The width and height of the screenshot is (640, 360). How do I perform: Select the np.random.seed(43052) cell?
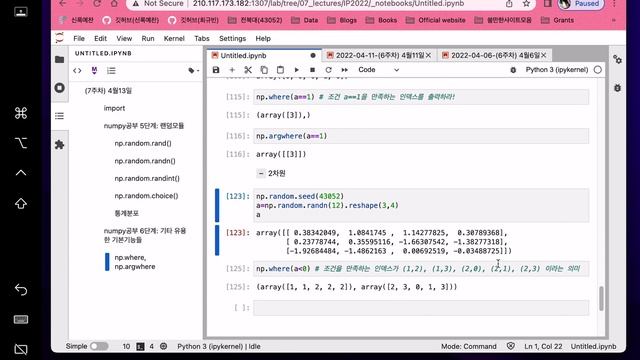pos(421,205)
